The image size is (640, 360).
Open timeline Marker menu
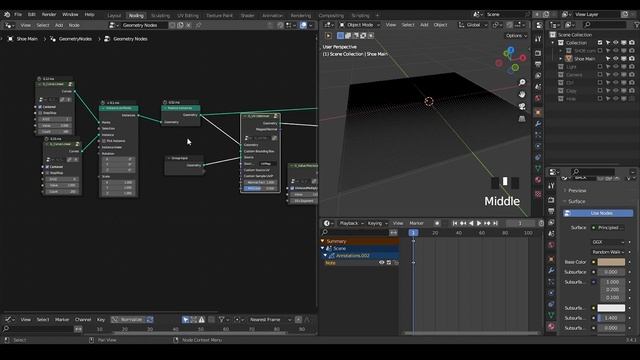[416, 223]
